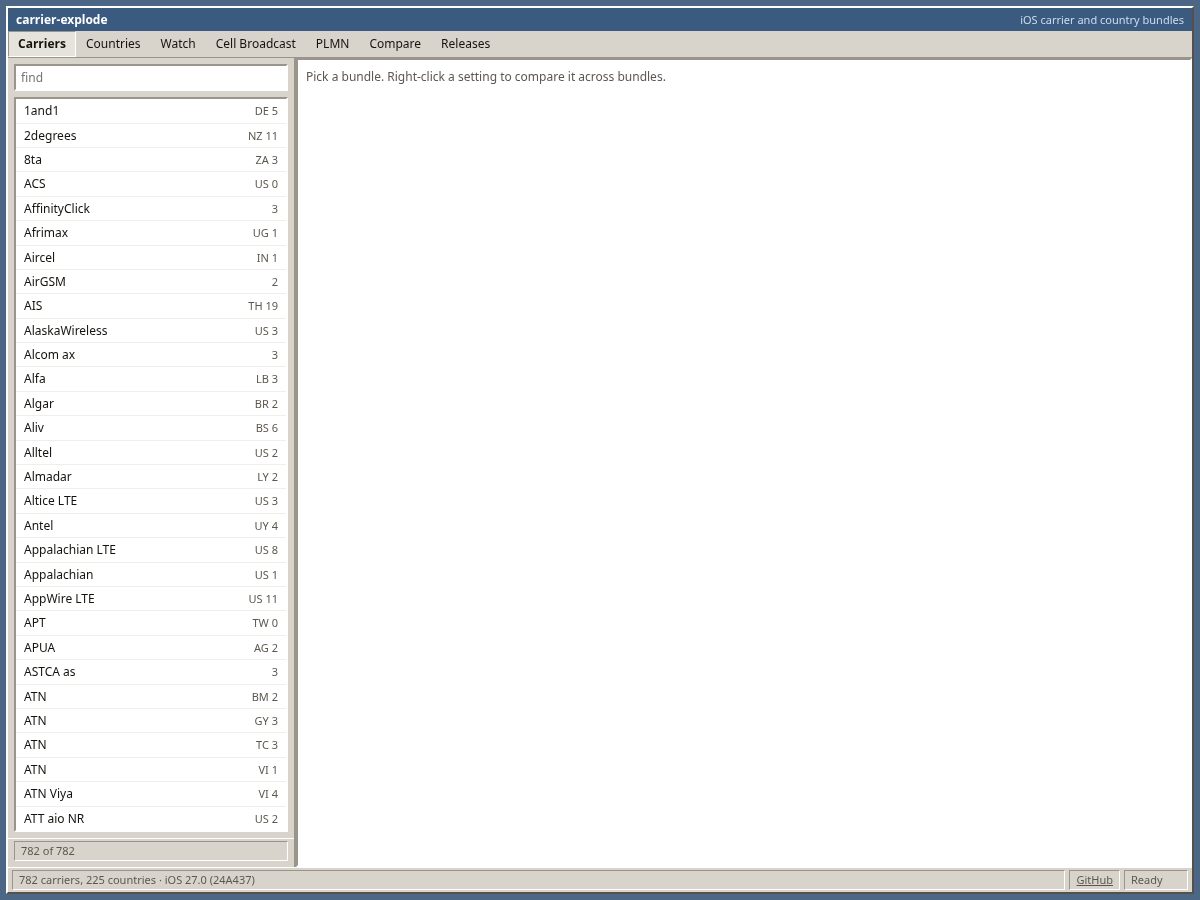Image resolution: width=1200 pixels, height=900 pixels.
Task: Select the APUA carrier row
Action: point(151,648)
